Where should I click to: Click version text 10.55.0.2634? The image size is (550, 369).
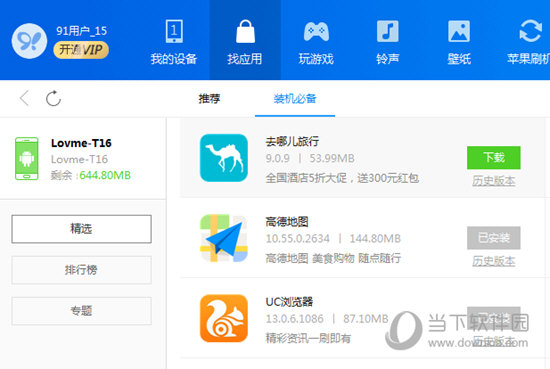pyautogui.click(x=297, y=239)
